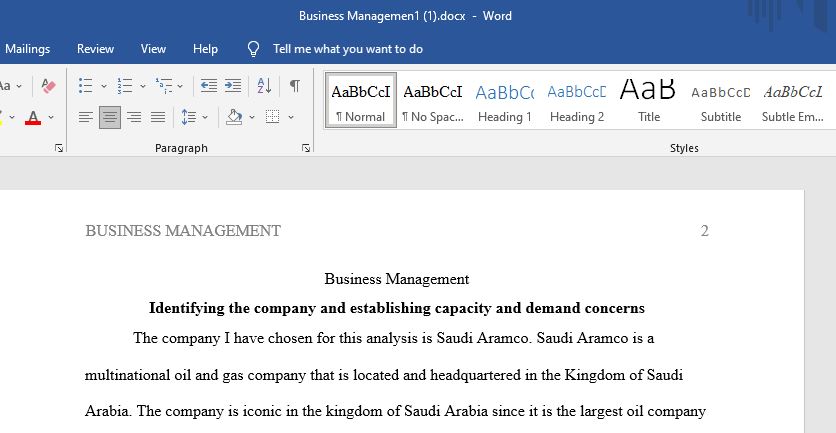Increase the paragraph indent
Image resolution: width=836 pixels, height=433 pixels.
tap(233, 86)
